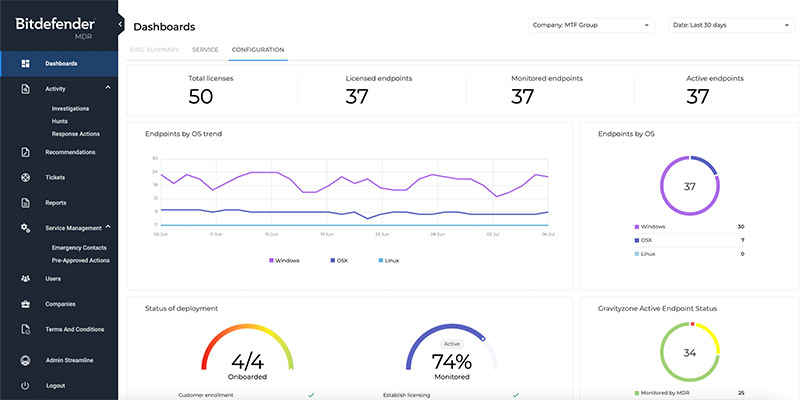Image resolution: width=800 pixels, height=400 pixels.
Task: Open the Reports section
Action: point(56,203)
